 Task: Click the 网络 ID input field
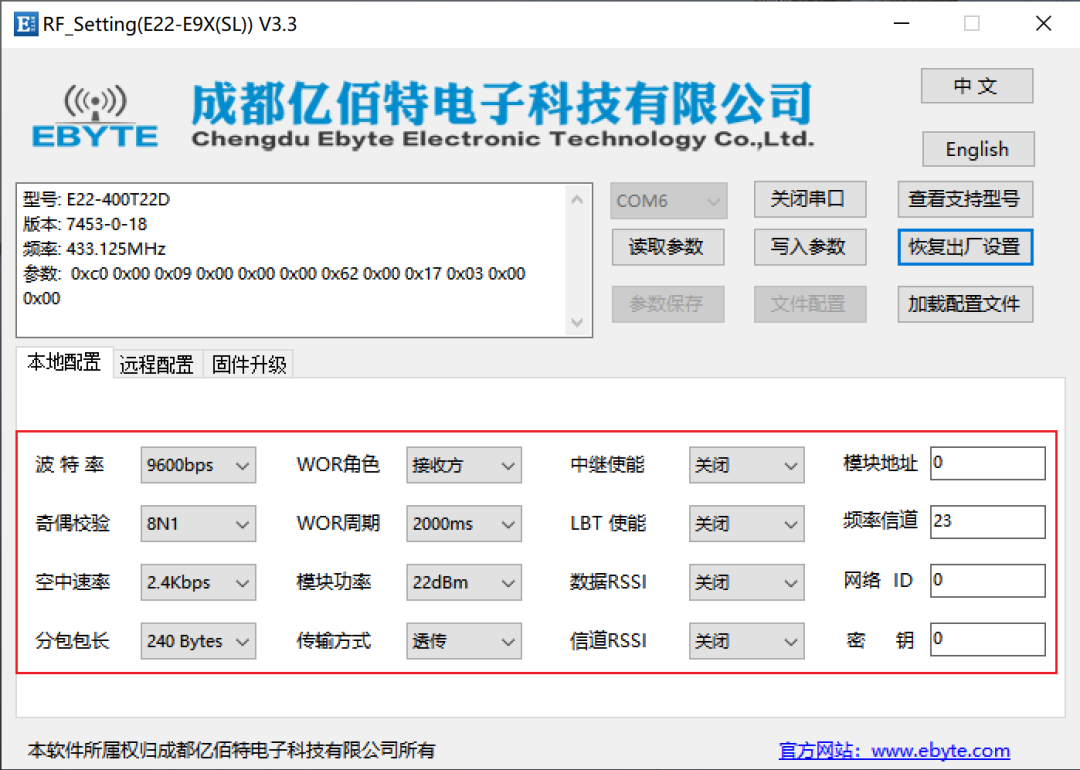coord(988,581)
